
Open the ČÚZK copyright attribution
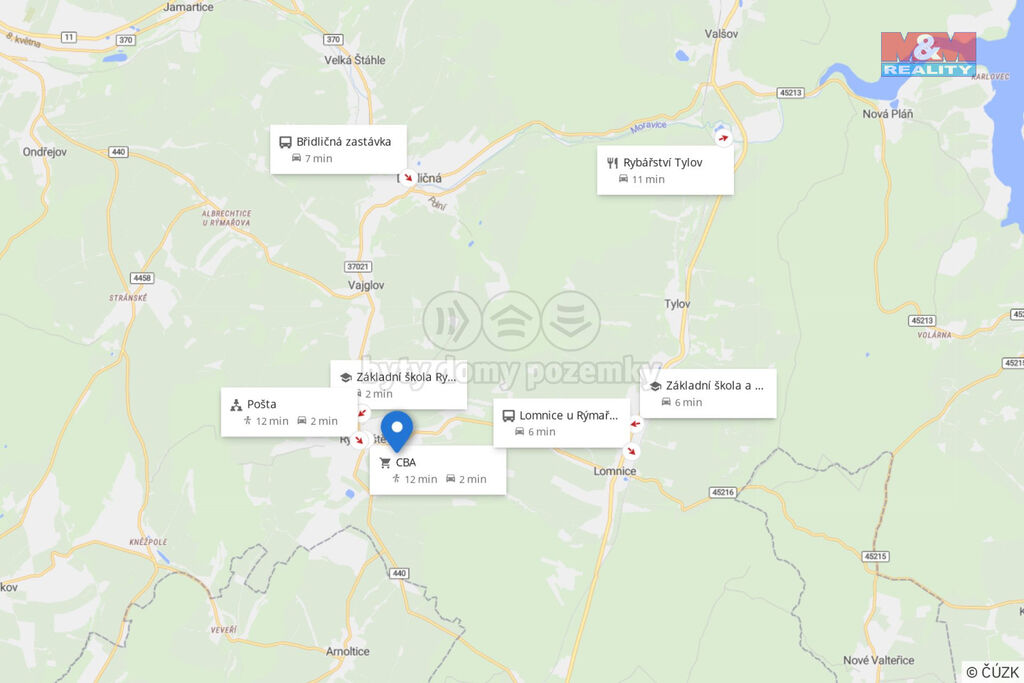pyautogui.click(x=992, y=672)
